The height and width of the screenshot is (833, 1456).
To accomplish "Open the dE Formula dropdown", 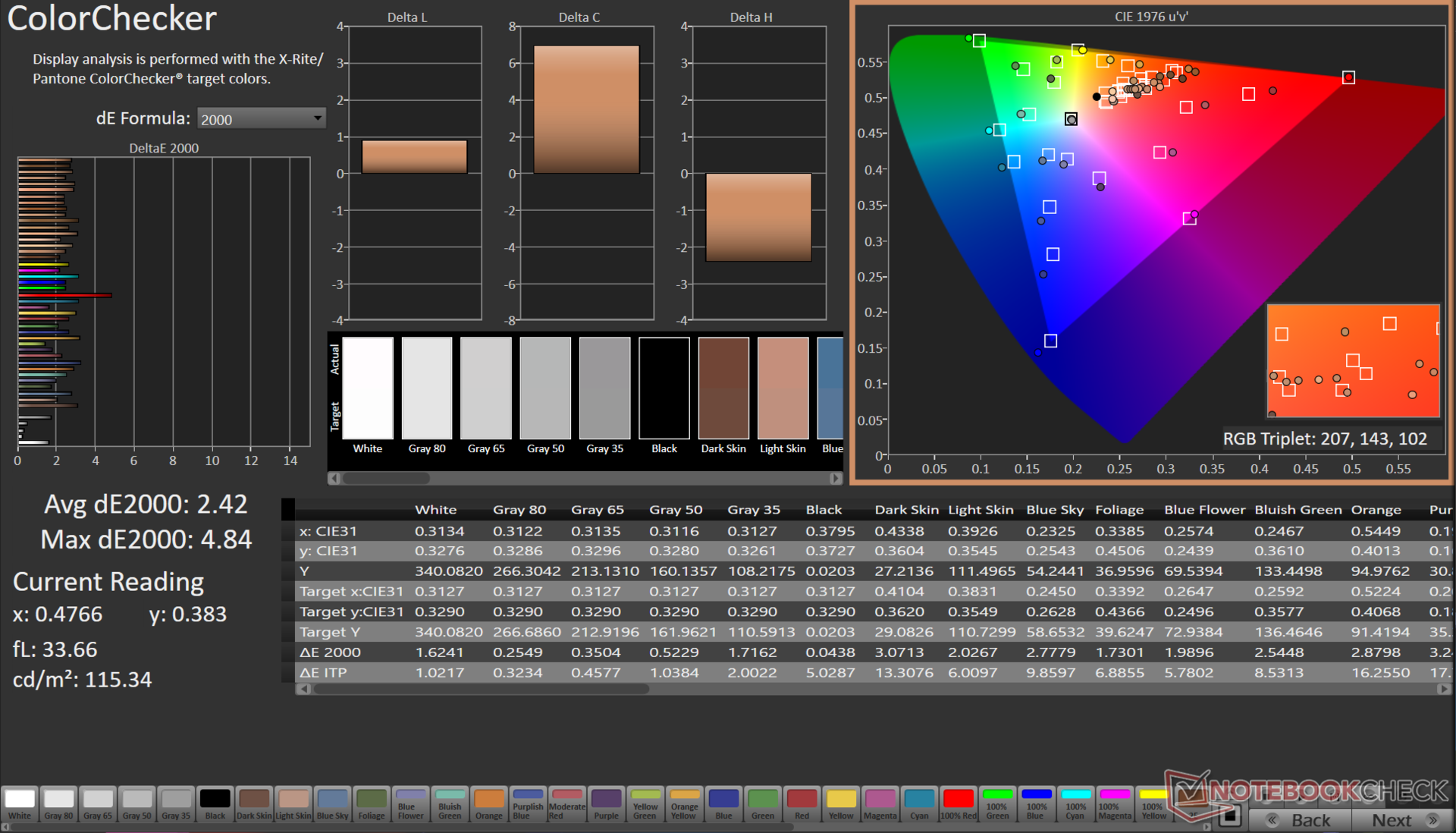I will click(x=261, y=119).
